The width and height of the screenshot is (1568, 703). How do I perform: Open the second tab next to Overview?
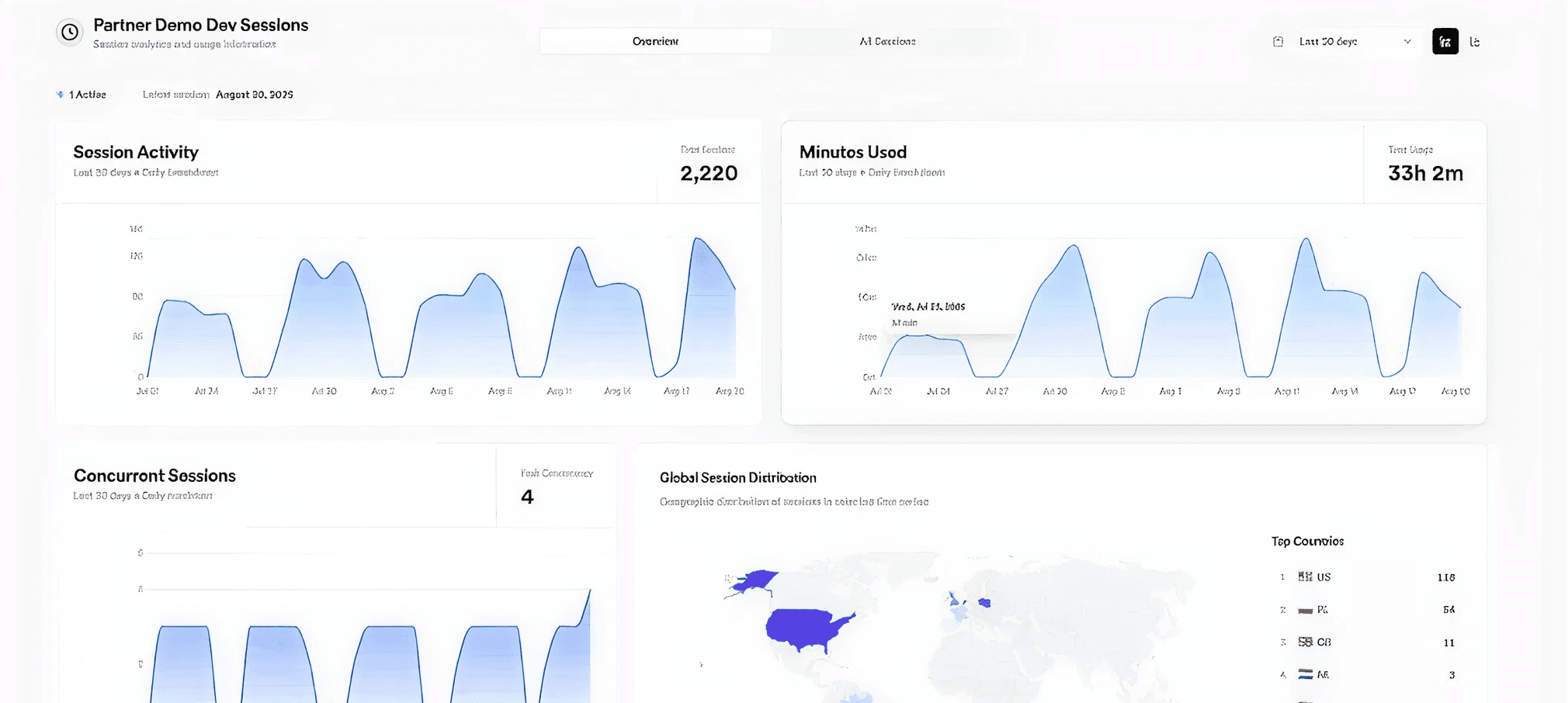coord(887,41)
